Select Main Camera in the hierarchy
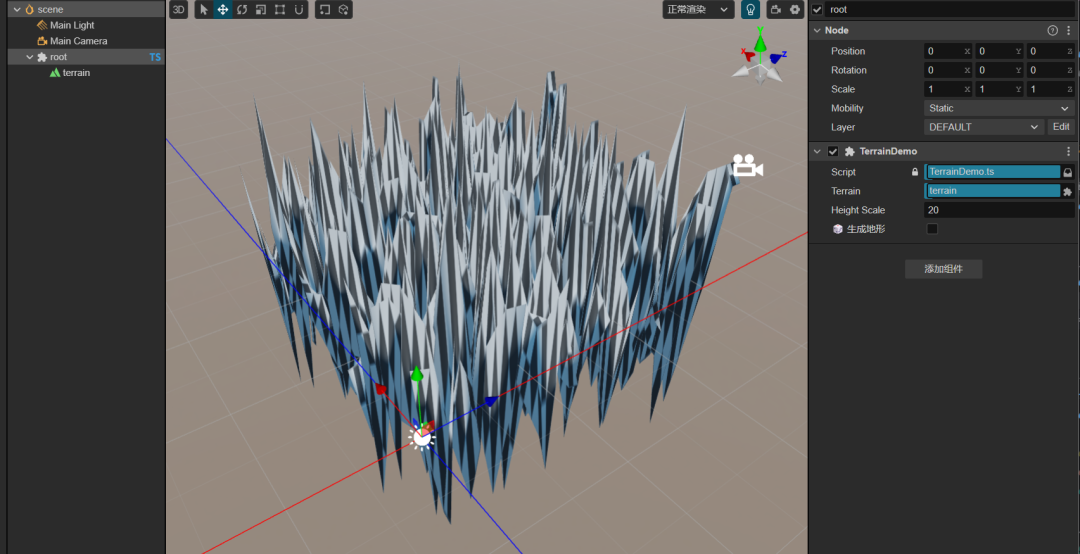Viewport: 1080px width, 554px height. (x=78, y=41)
